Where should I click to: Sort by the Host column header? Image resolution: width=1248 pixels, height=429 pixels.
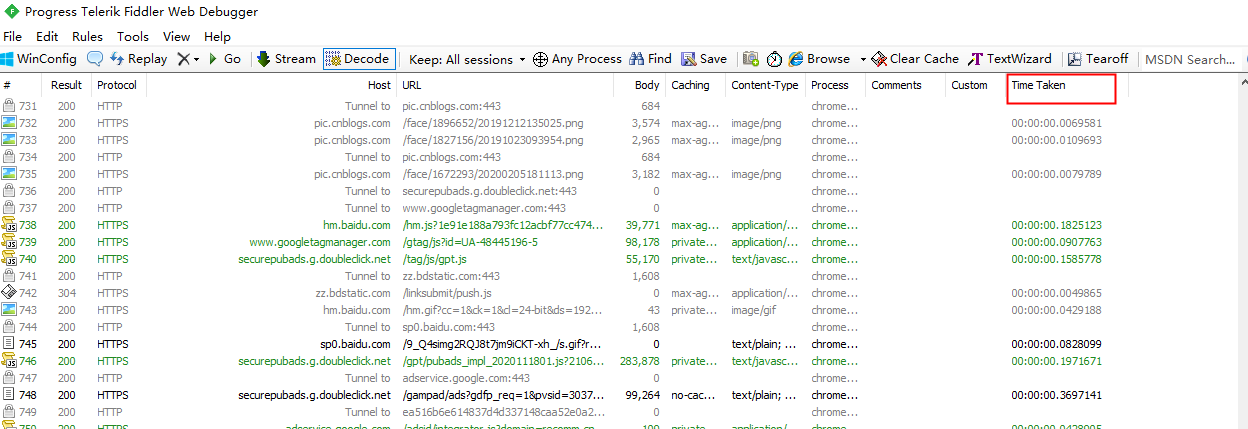[x=271, y=85]
